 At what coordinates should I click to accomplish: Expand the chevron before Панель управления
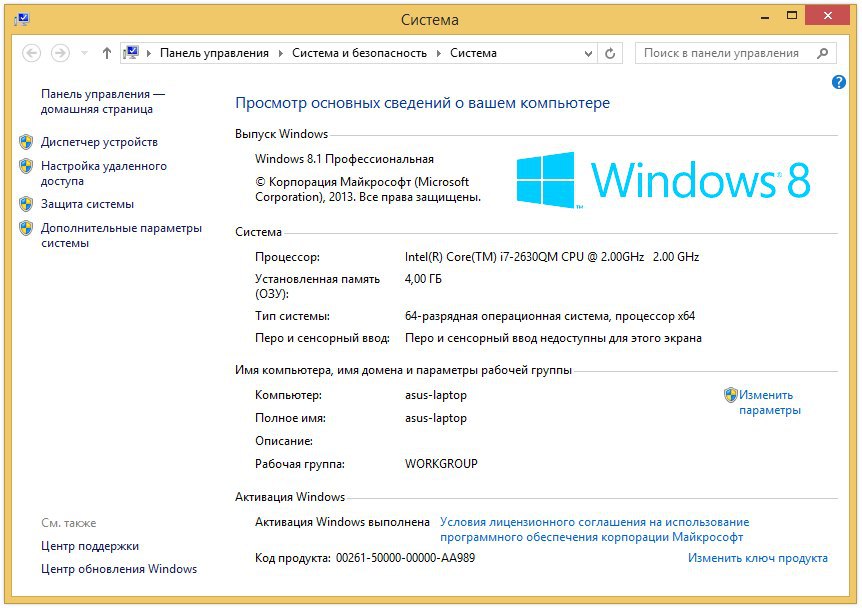[x=148, y=53]
